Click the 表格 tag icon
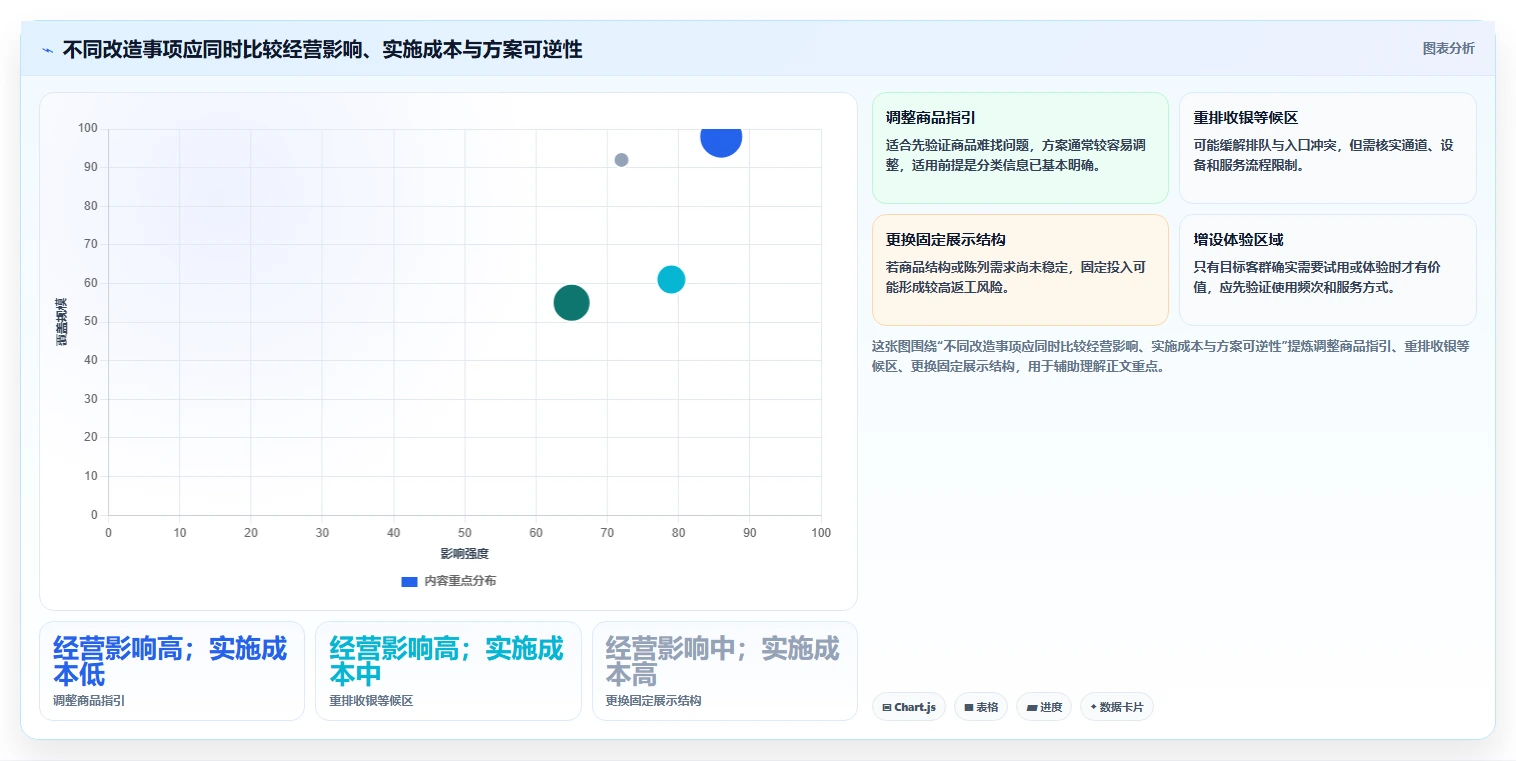 pyautogui.click(x=968, y=707)
